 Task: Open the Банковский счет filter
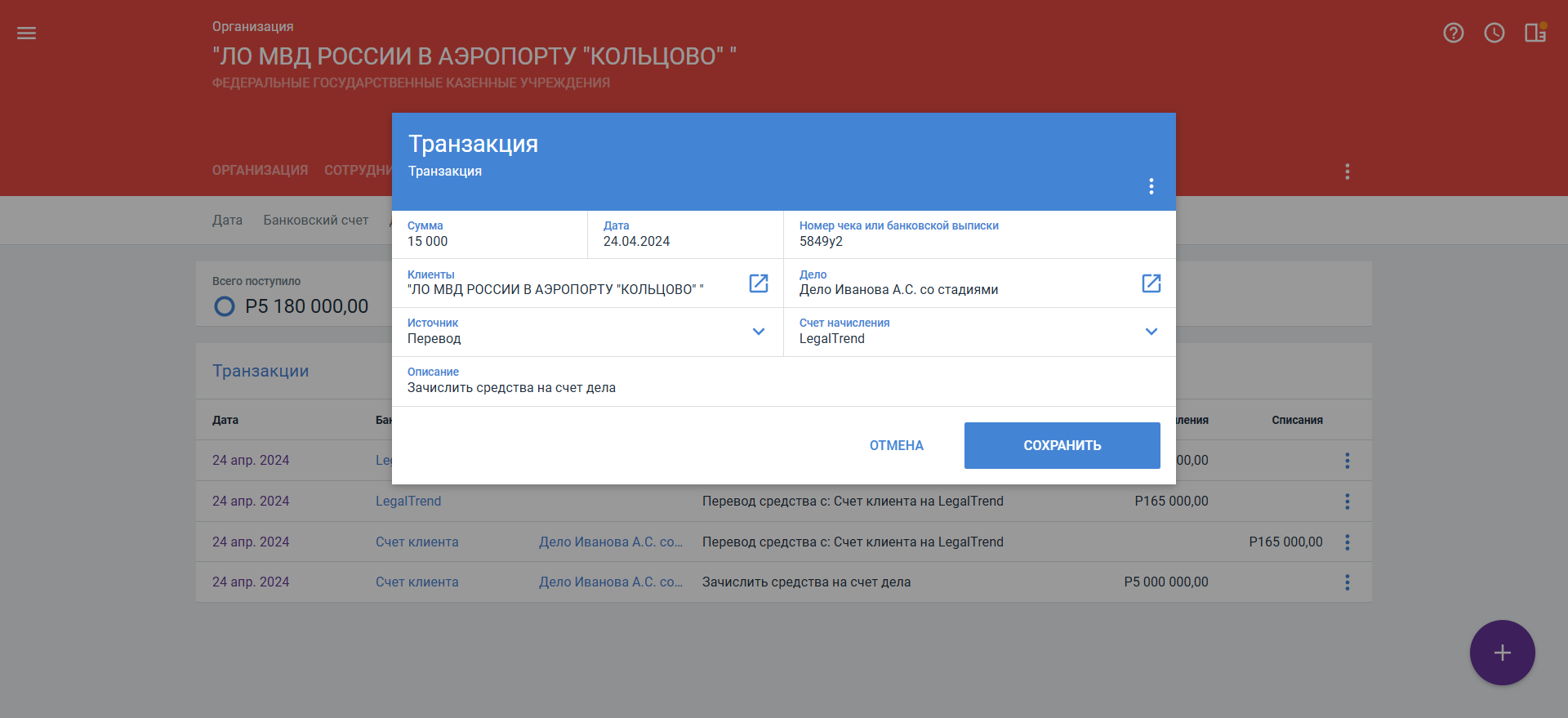click(x=315, y=221)
